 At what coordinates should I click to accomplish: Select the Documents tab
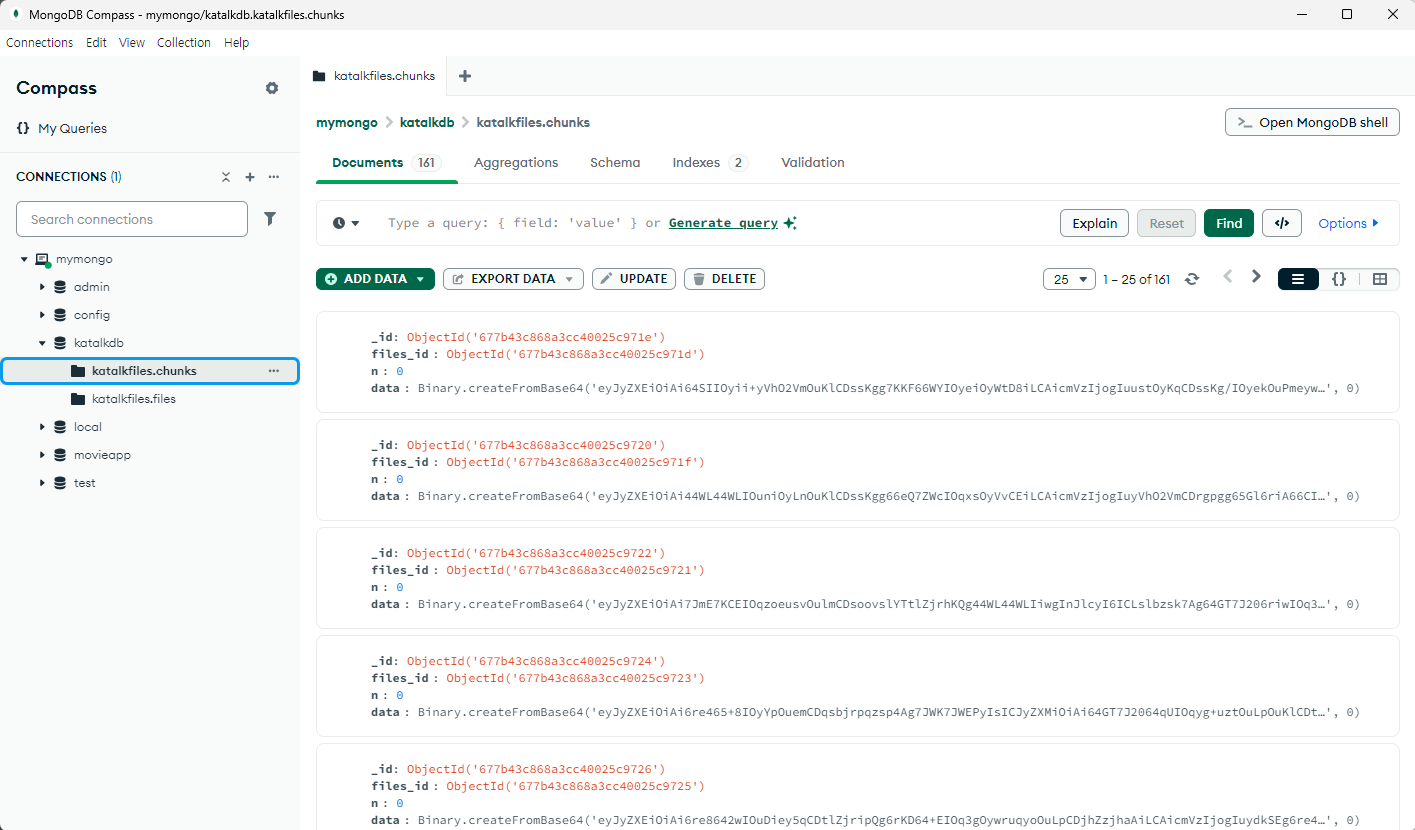point(386,162)
